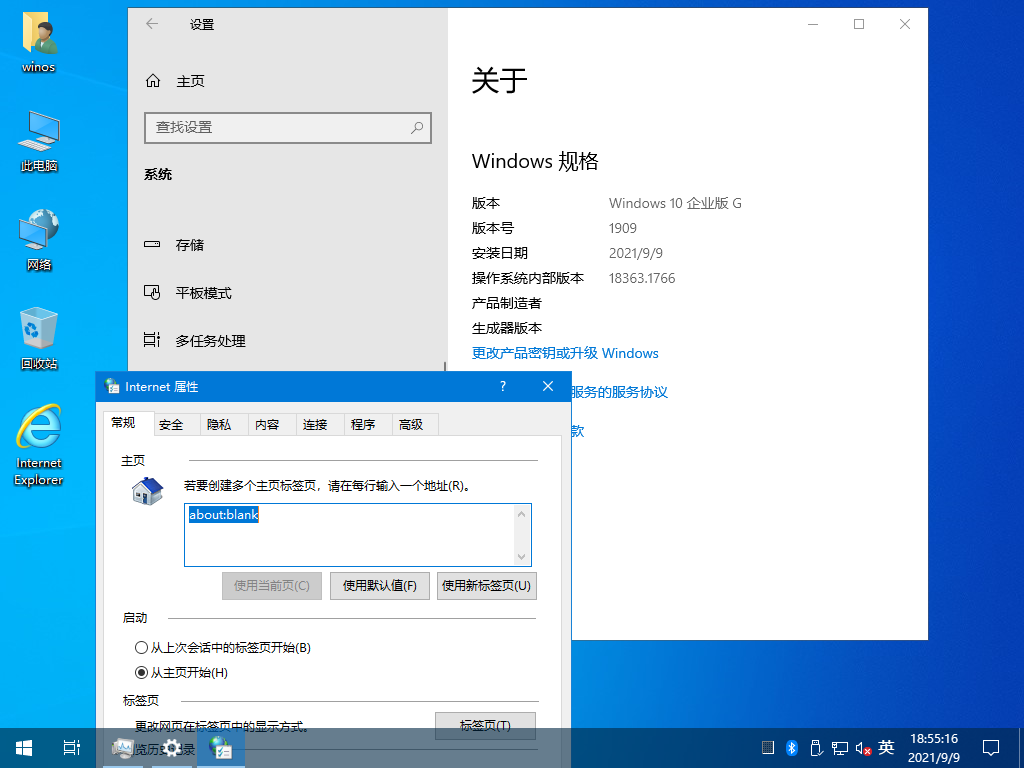
Task: Maximize the Settings window
Action: [859, 24]
